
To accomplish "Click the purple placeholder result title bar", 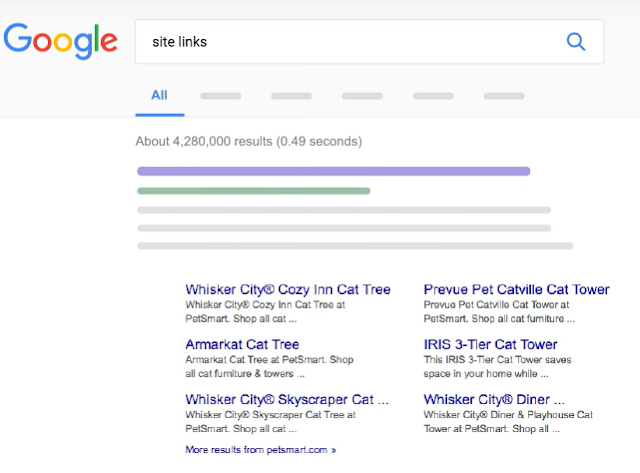I will click(333, 171).
